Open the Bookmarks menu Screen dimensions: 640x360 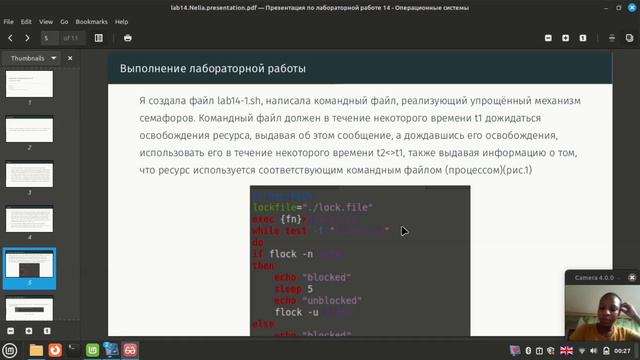91,22
